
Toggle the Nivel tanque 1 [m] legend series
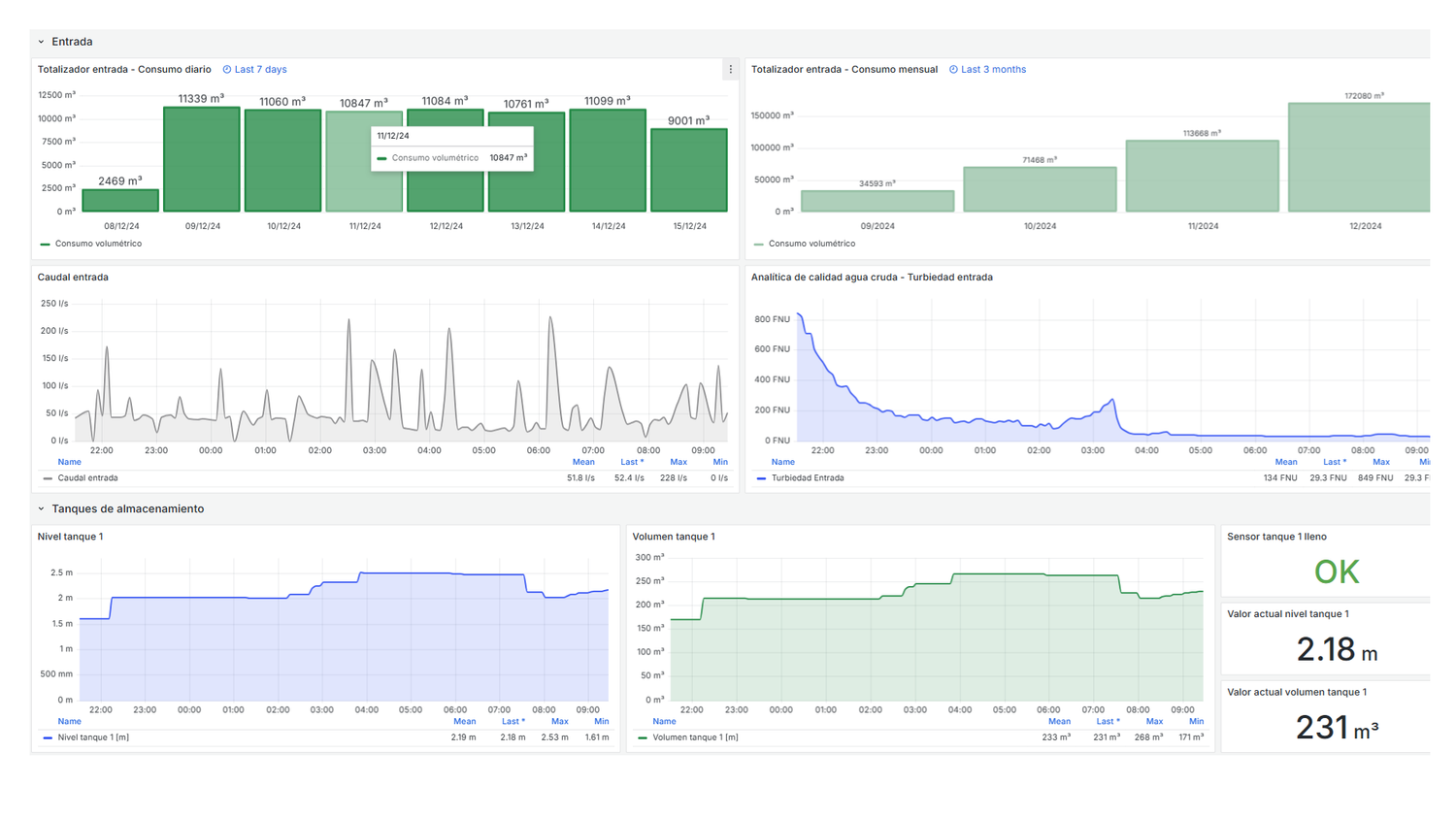click(93, 737)
